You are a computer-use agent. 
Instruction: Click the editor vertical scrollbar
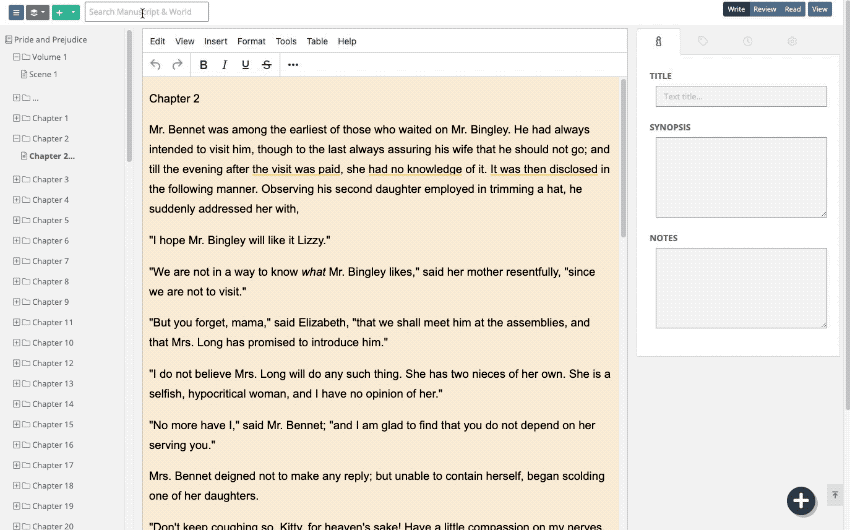(623, 158)
